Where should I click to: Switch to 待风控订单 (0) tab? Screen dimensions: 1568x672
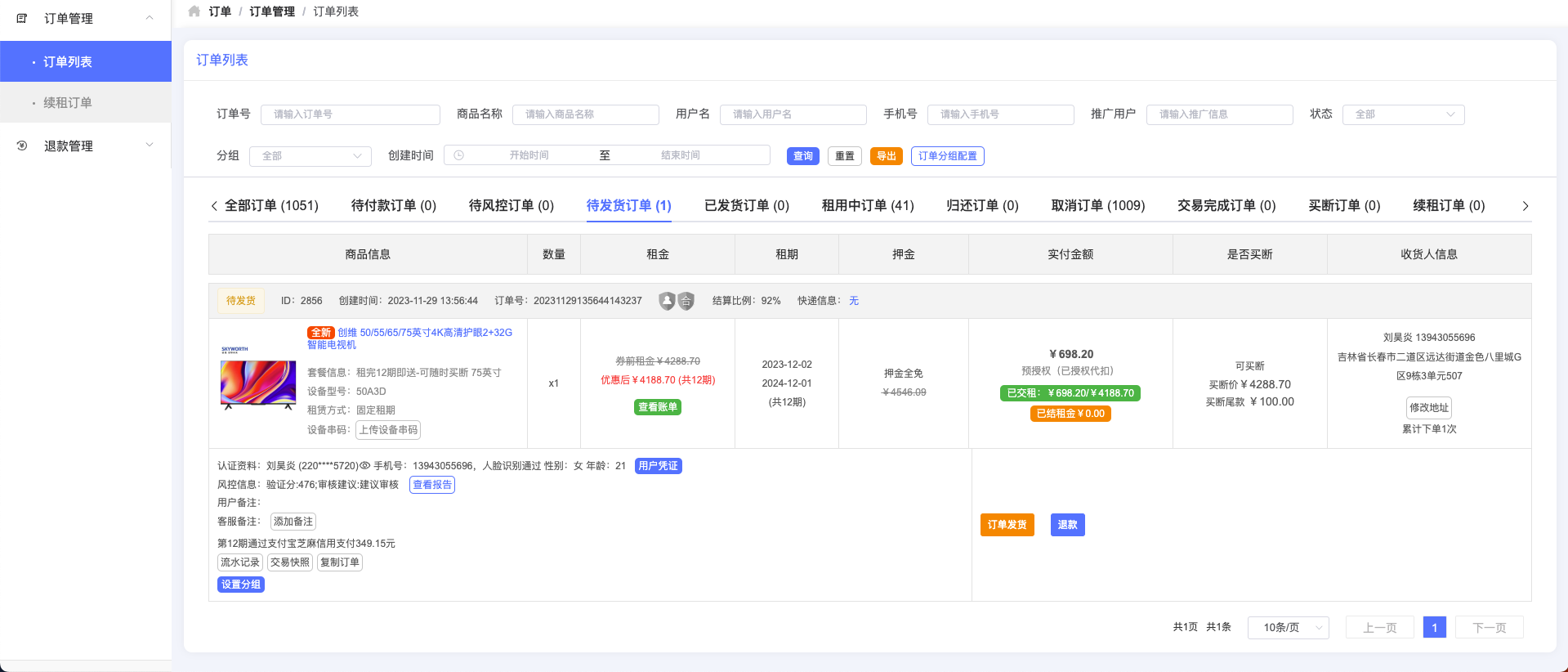[x=511, y=206]
